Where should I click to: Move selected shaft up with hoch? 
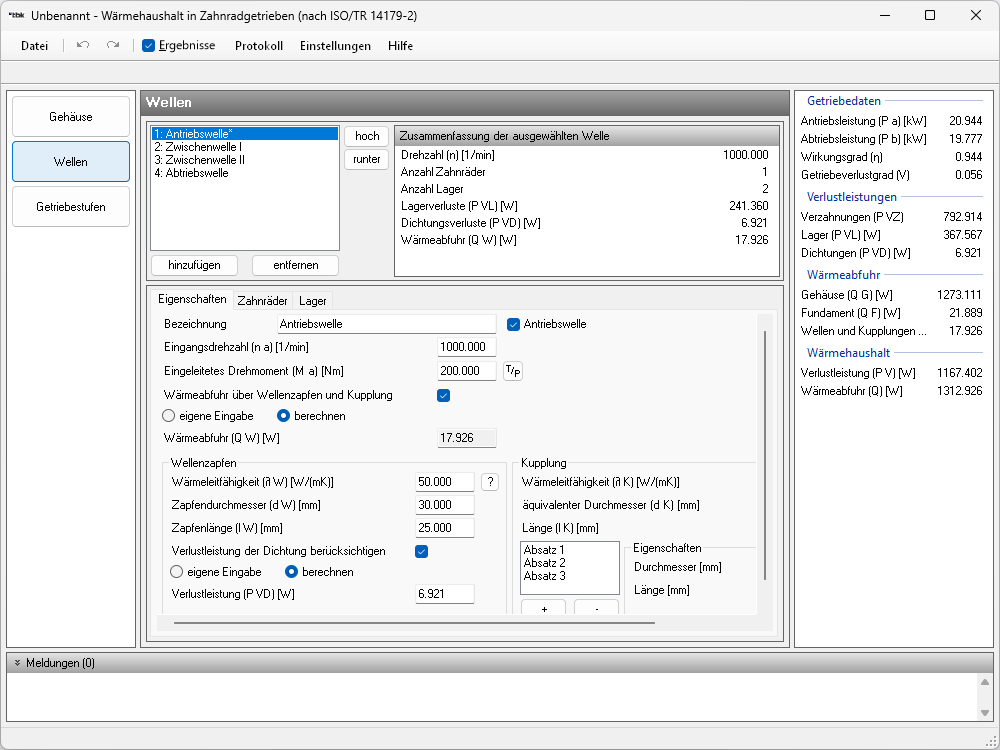[x=367, y=136]
